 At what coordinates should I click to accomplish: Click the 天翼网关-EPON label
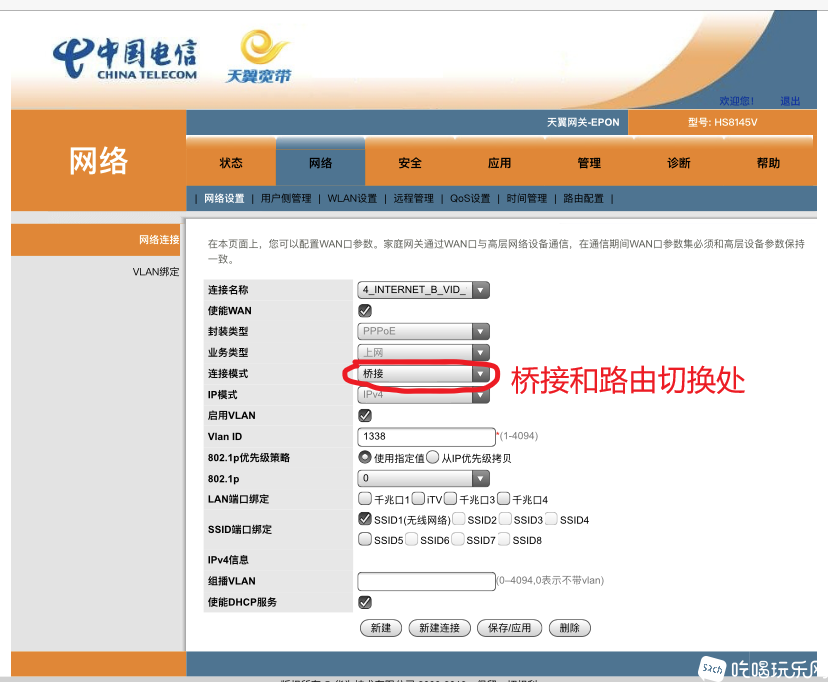pos(583,122)
